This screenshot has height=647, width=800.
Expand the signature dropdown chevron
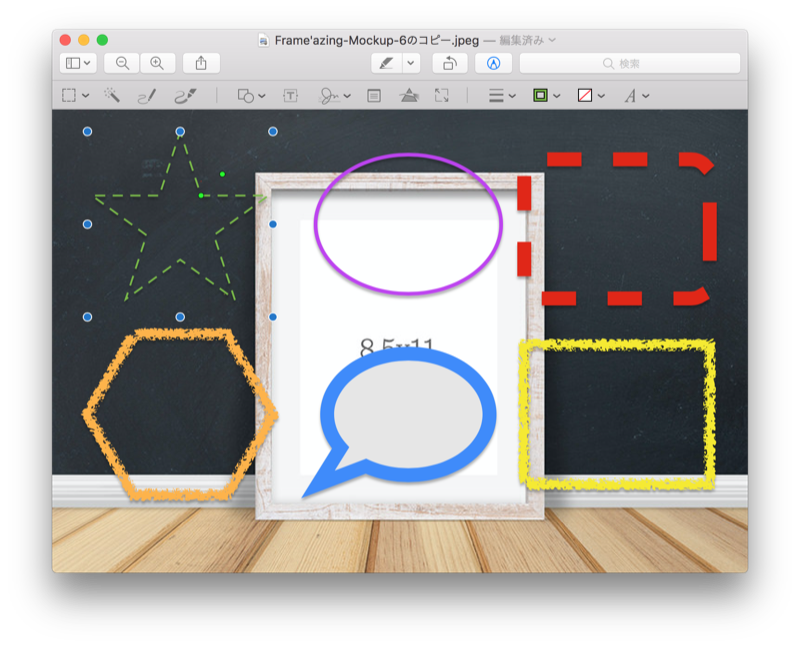click(x=347, y=95)
